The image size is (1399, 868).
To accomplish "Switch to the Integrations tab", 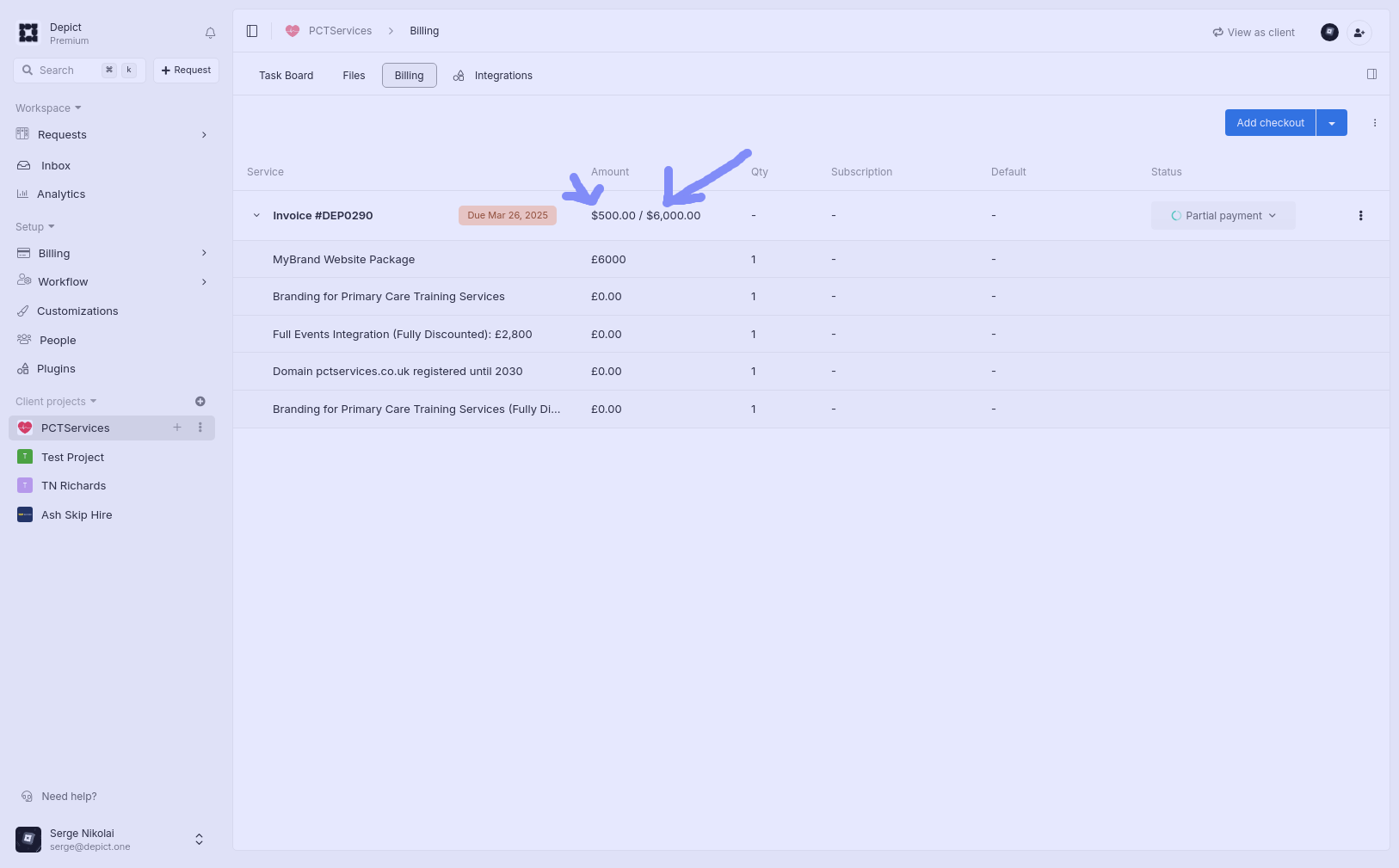I will (x=502, y=76).
